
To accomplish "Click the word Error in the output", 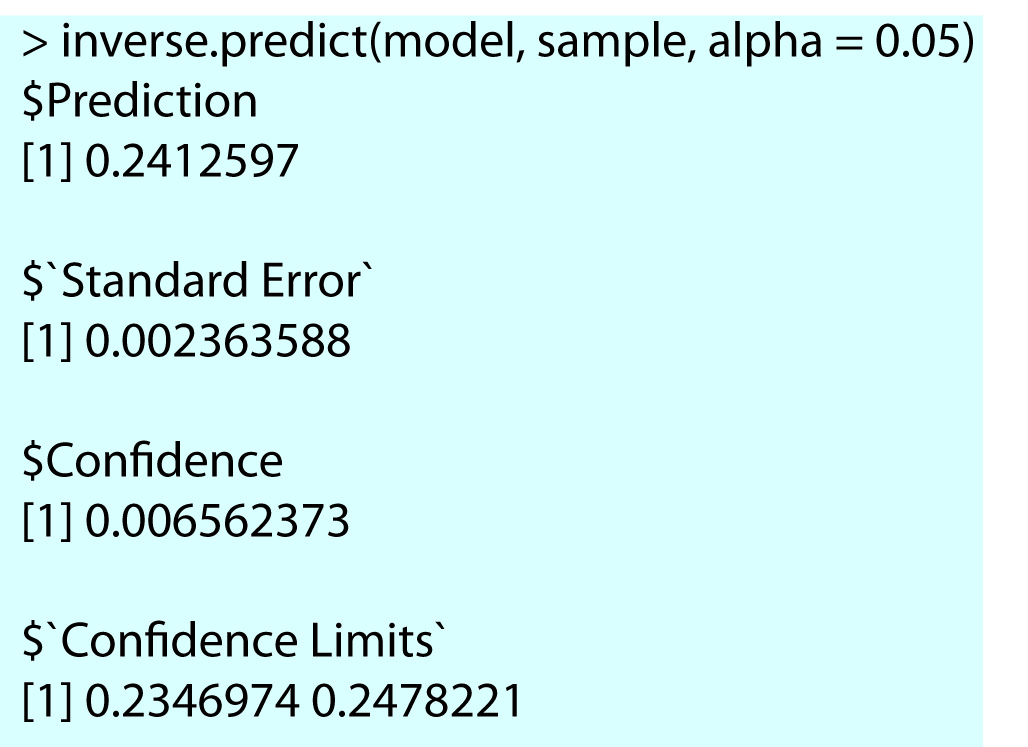I will (309, 281).
